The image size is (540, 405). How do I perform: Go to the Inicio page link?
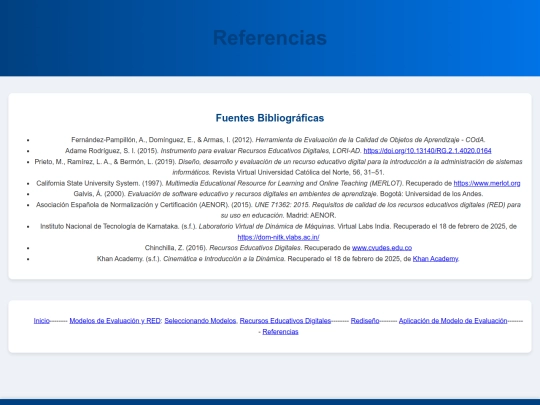(x=42, y=321)
